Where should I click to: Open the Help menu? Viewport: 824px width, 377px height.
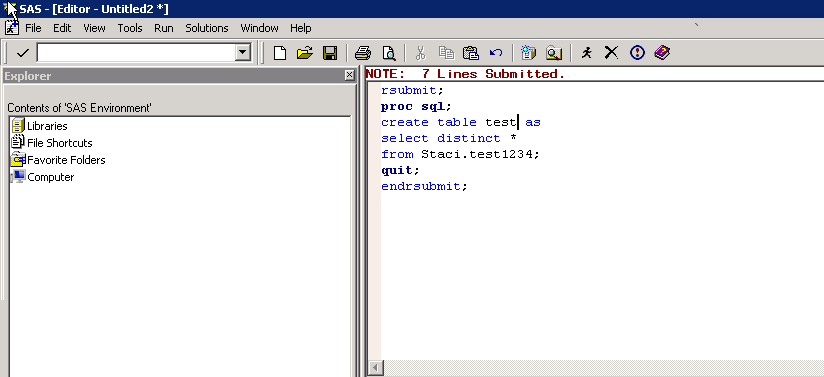click(301, 28)
